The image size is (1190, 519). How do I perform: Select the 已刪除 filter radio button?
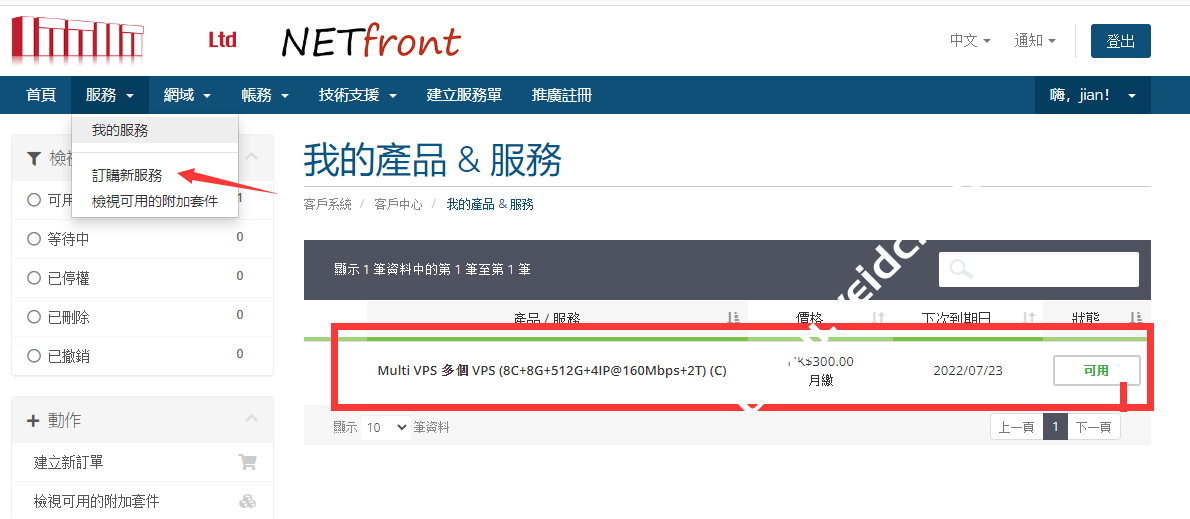click(x=33, y=317)
